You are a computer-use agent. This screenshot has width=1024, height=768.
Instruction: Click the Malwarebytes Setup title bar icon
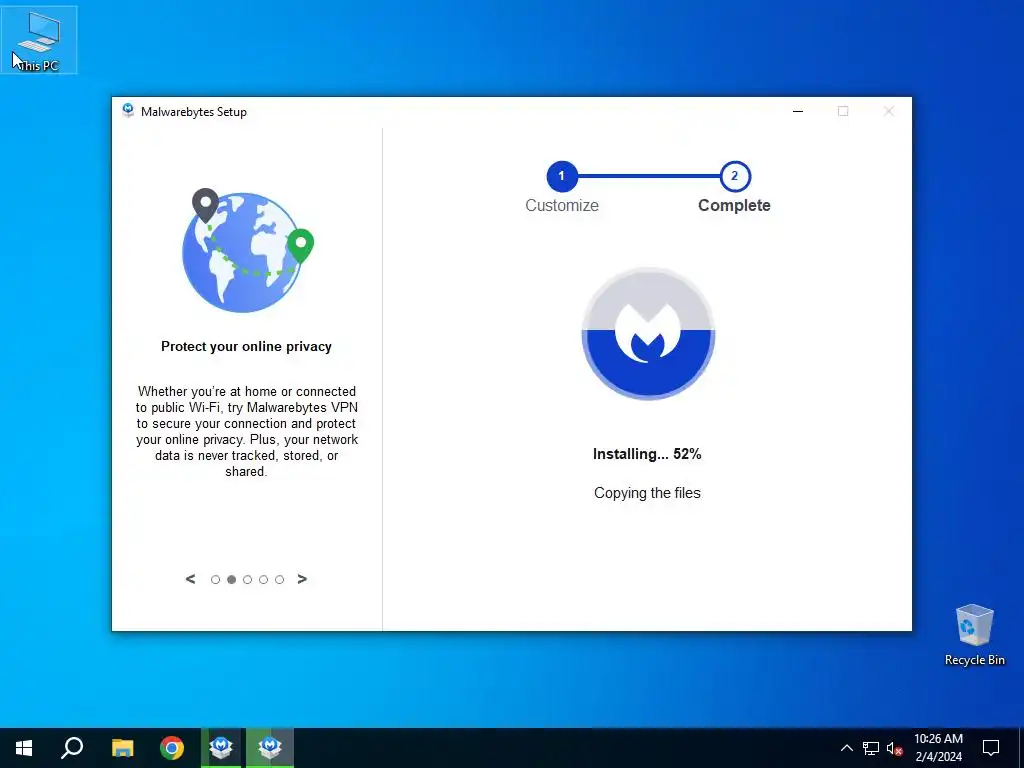[x=128, y=110]
